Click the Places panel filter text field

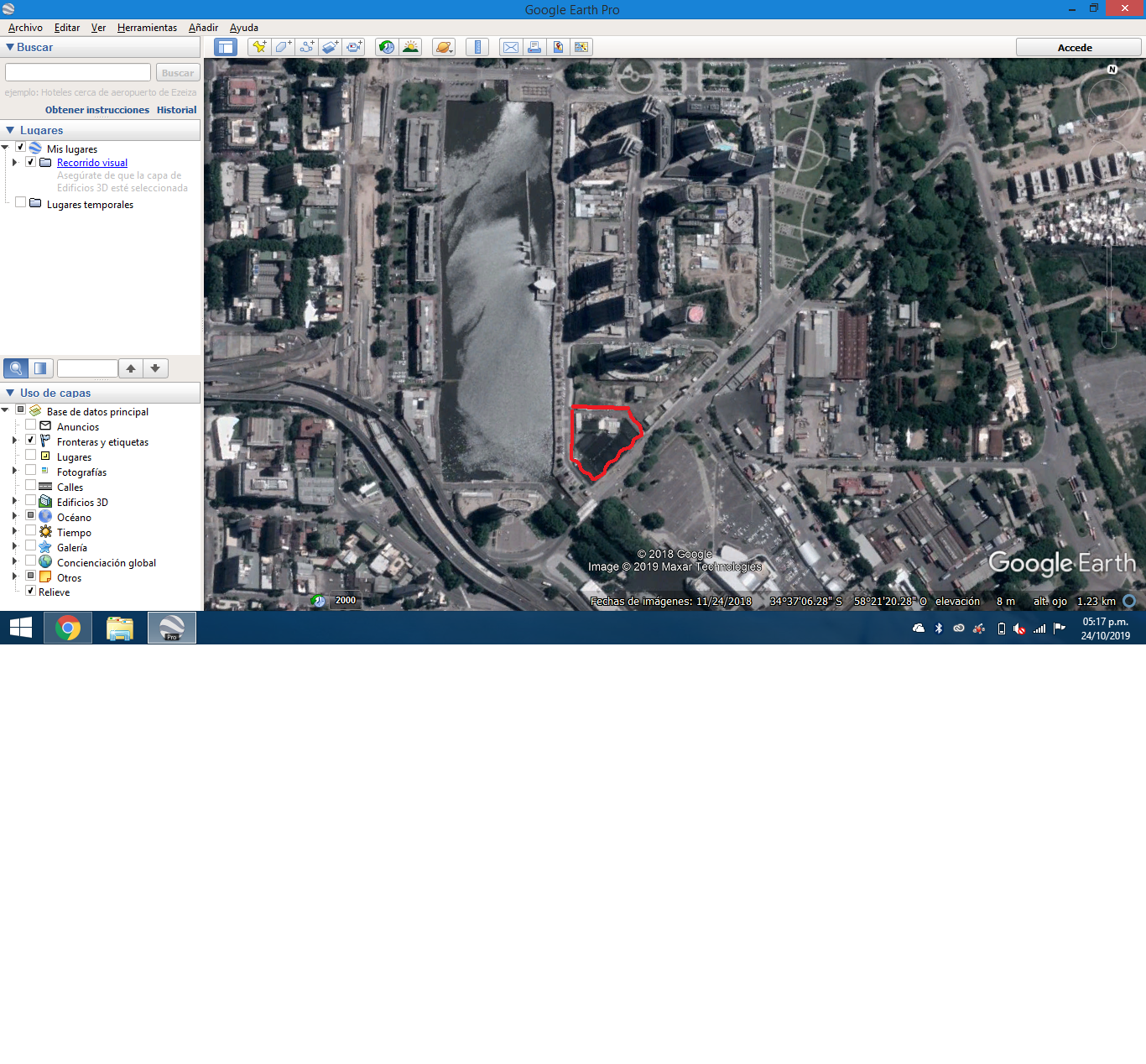87,368
